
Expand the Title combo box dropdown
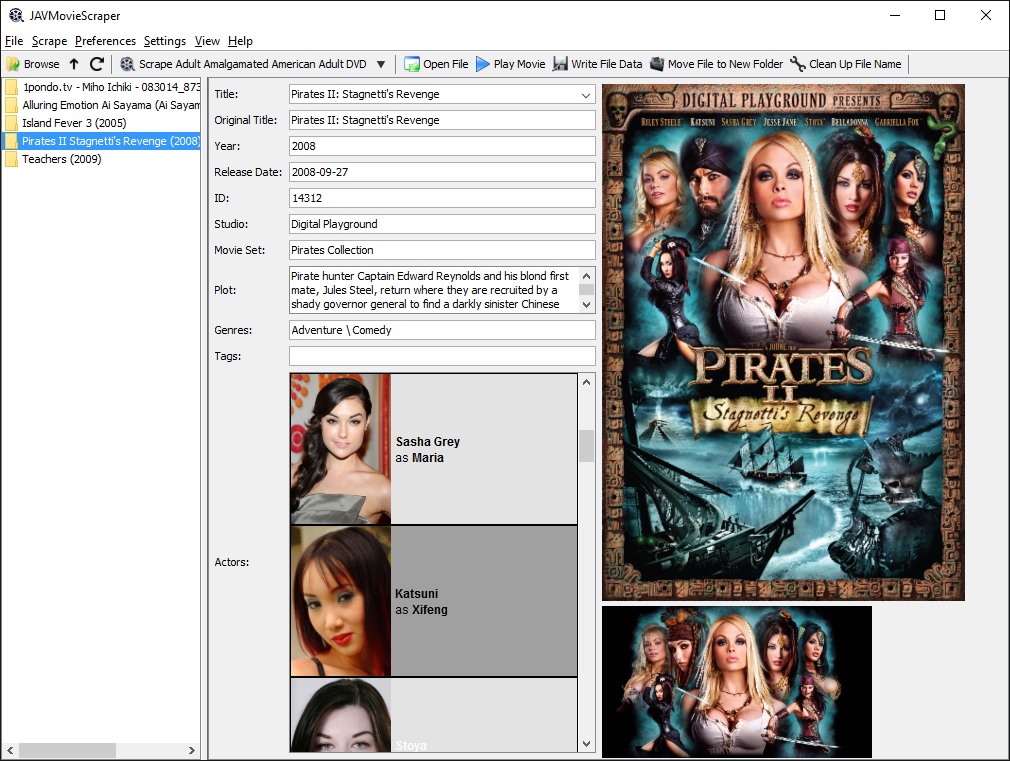(586, 95)
